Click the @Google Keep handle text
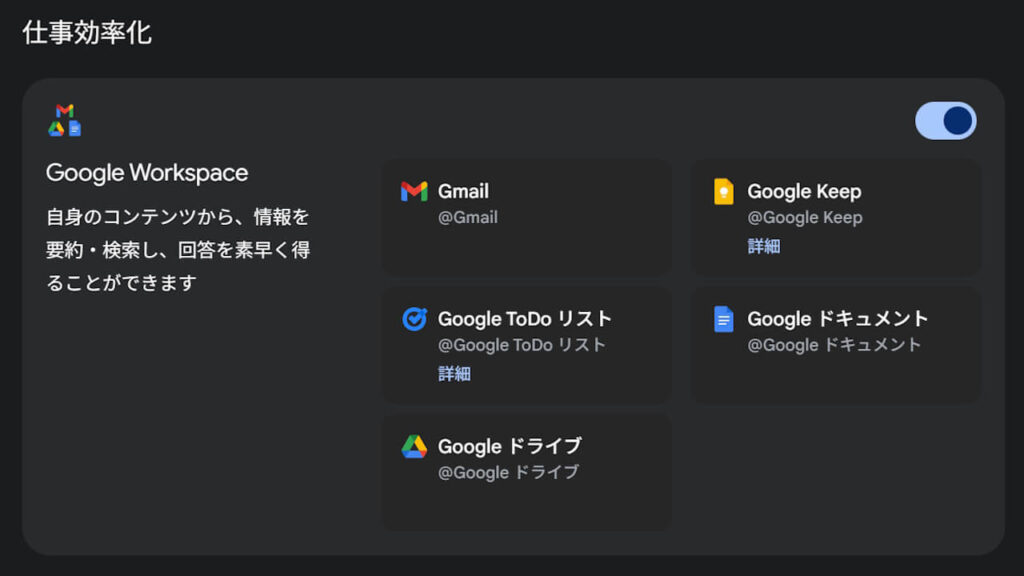 [805, 217]
